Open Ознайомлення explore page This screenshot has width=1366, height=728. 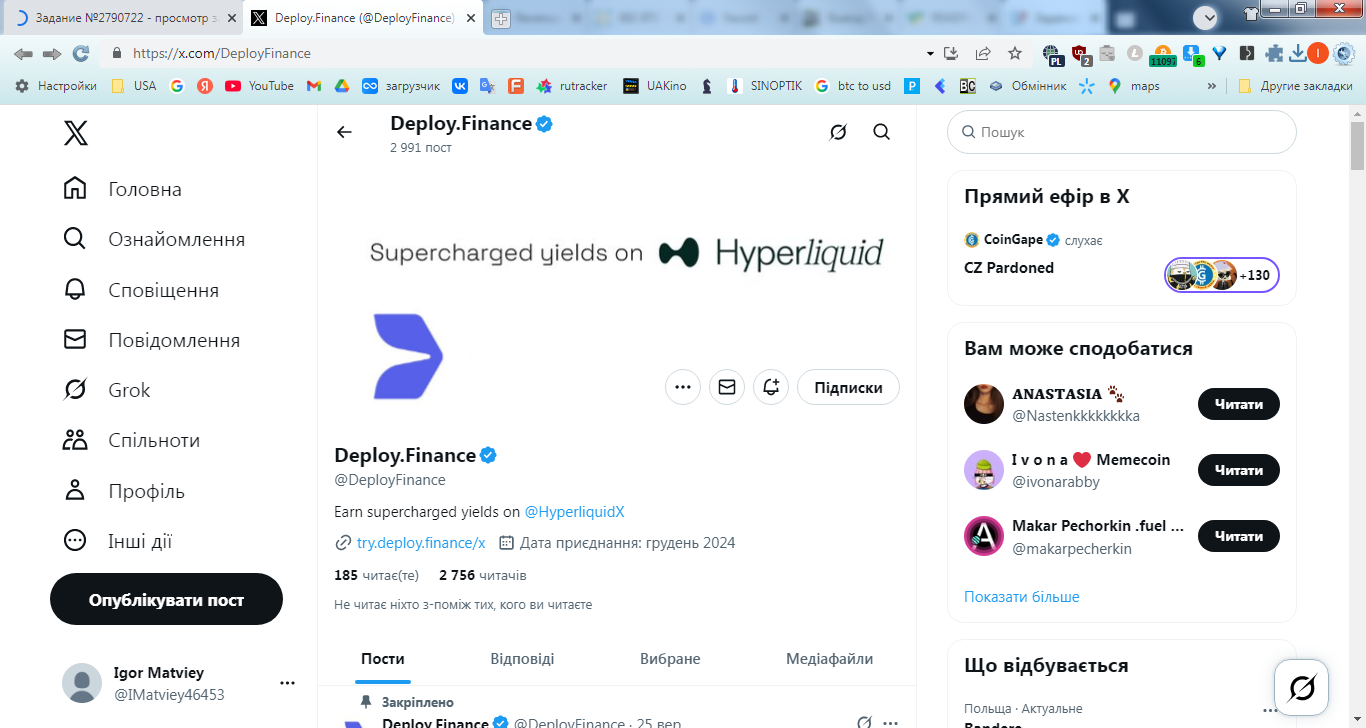pos(154,239)
